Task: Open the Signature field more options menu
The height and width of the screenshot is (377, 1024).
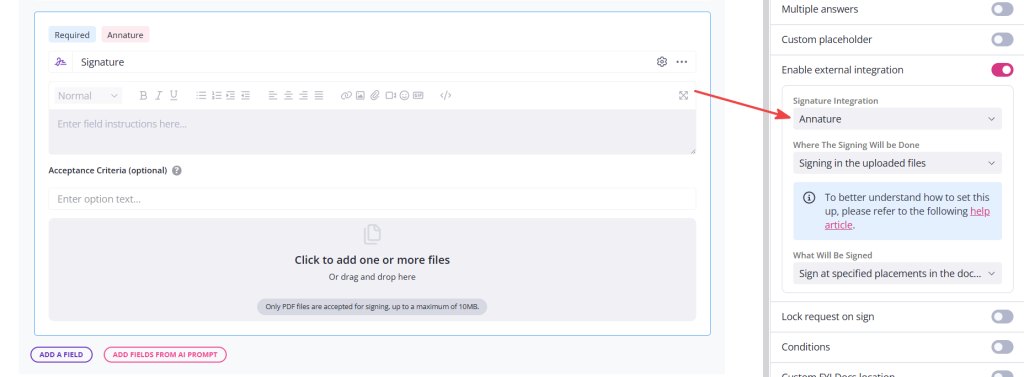Action: tap(682, 62)
